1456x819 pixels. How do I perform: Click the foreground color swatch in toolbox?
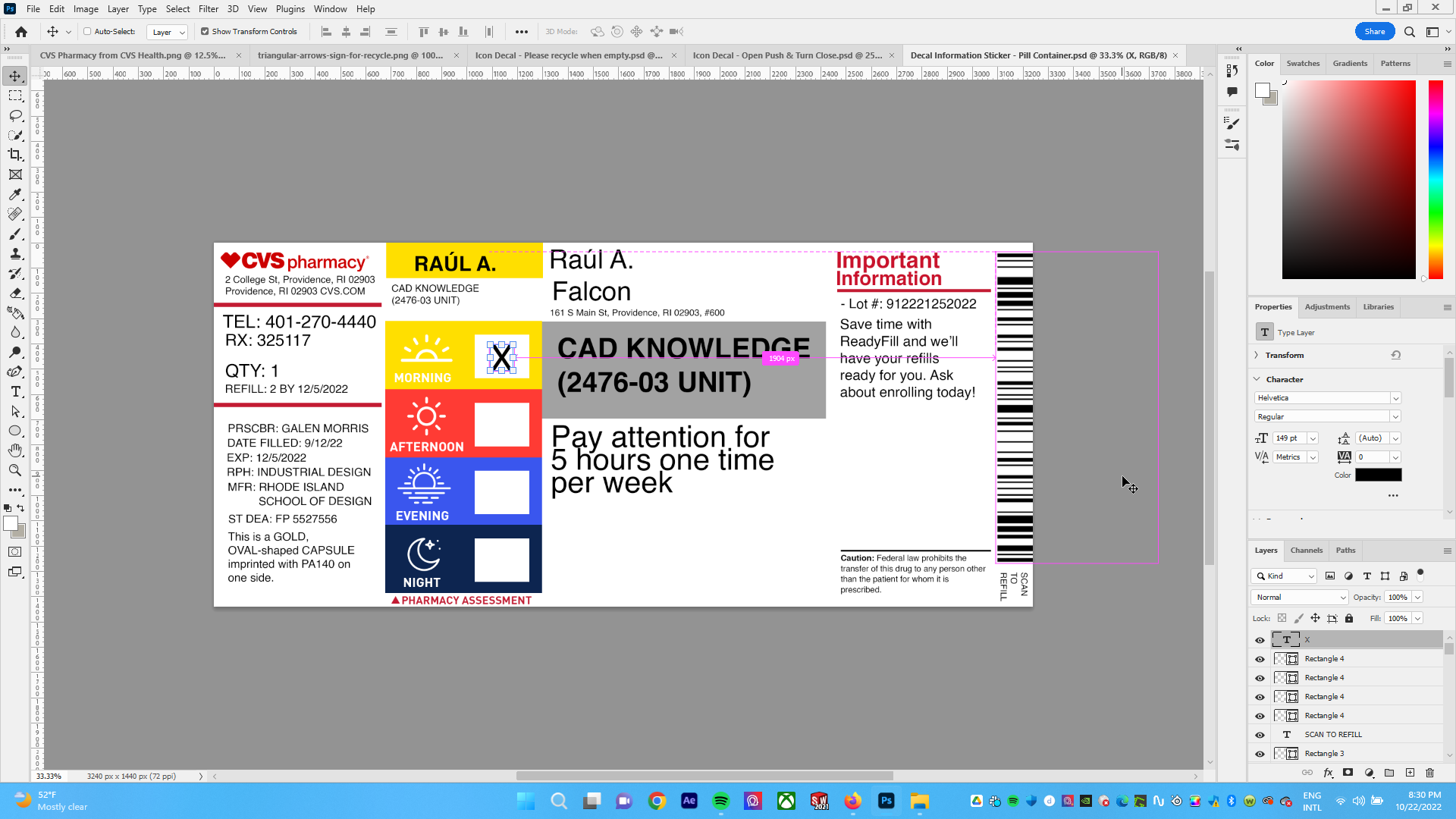pos(11,524)
